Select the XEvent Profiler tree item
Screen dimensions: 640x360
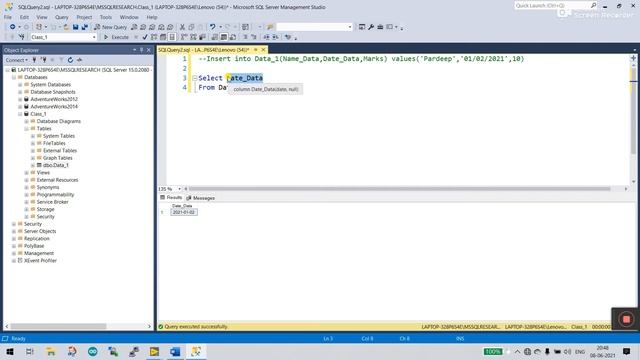[x=40, y=261]
